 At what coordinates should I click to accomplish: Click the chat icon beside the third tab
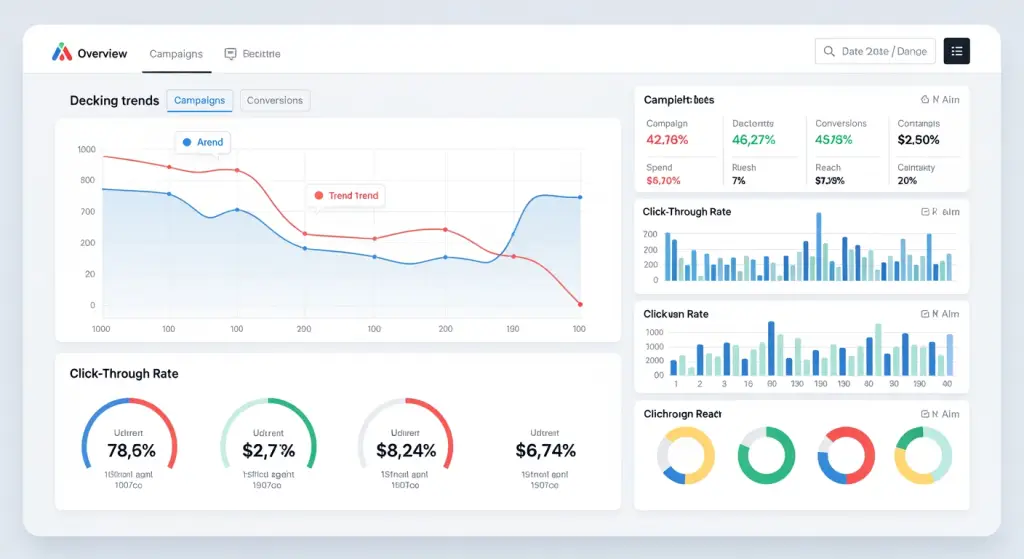(x=231, y=53)
